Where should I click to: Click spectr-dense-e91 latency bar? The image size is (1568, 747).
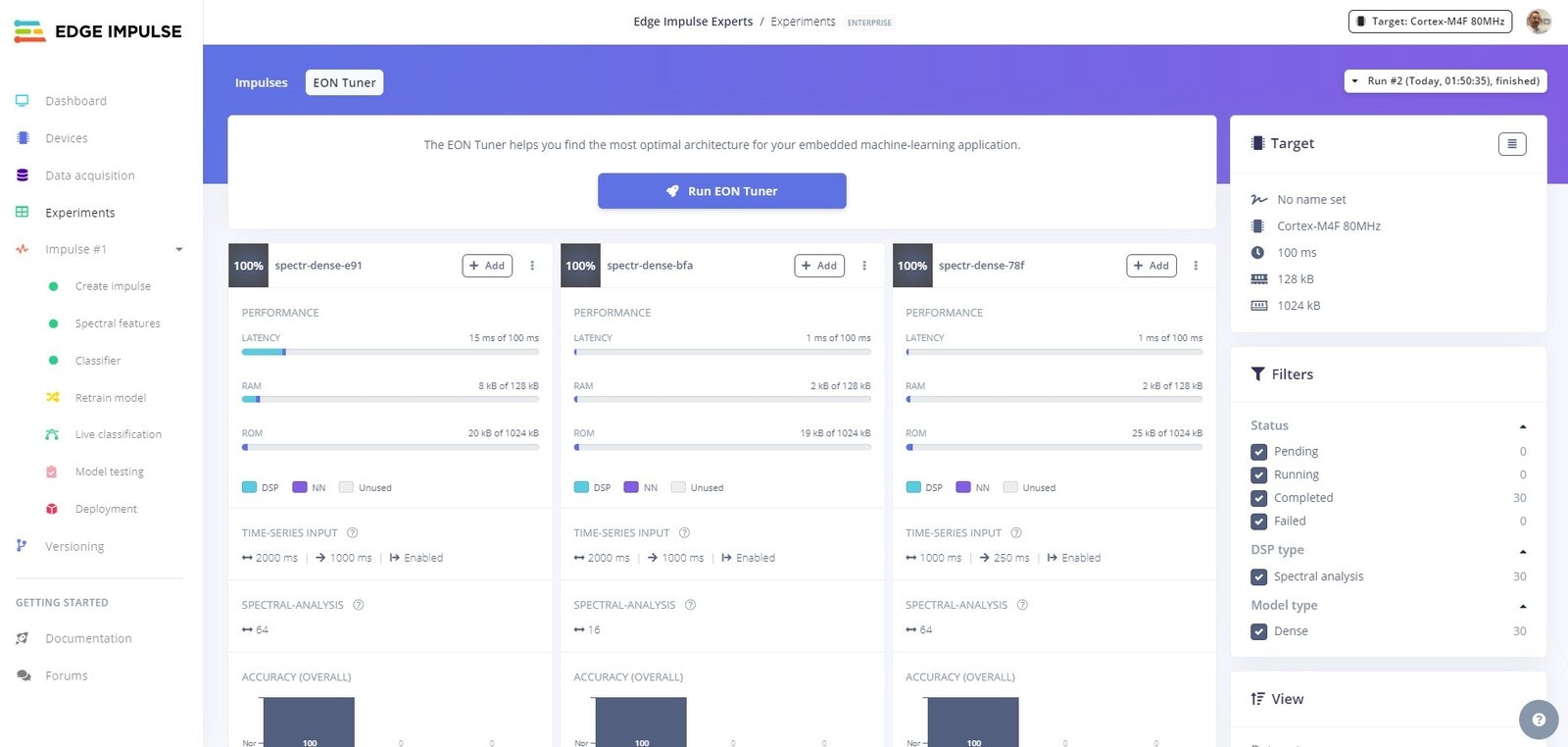pyautogui.click(x=390, y=352)
